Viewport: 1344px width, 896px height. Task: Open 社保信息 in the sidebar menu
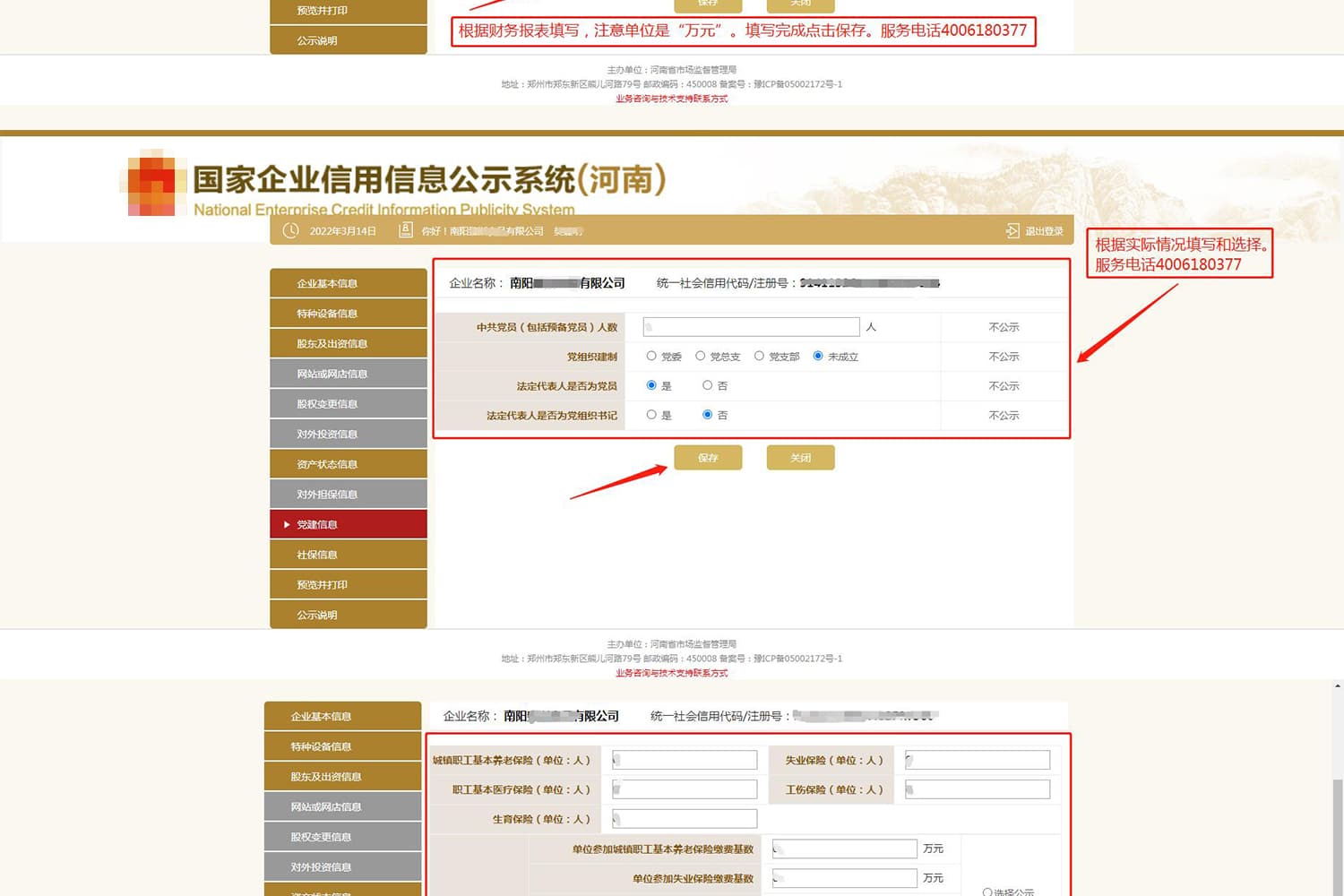pos(348,555)
